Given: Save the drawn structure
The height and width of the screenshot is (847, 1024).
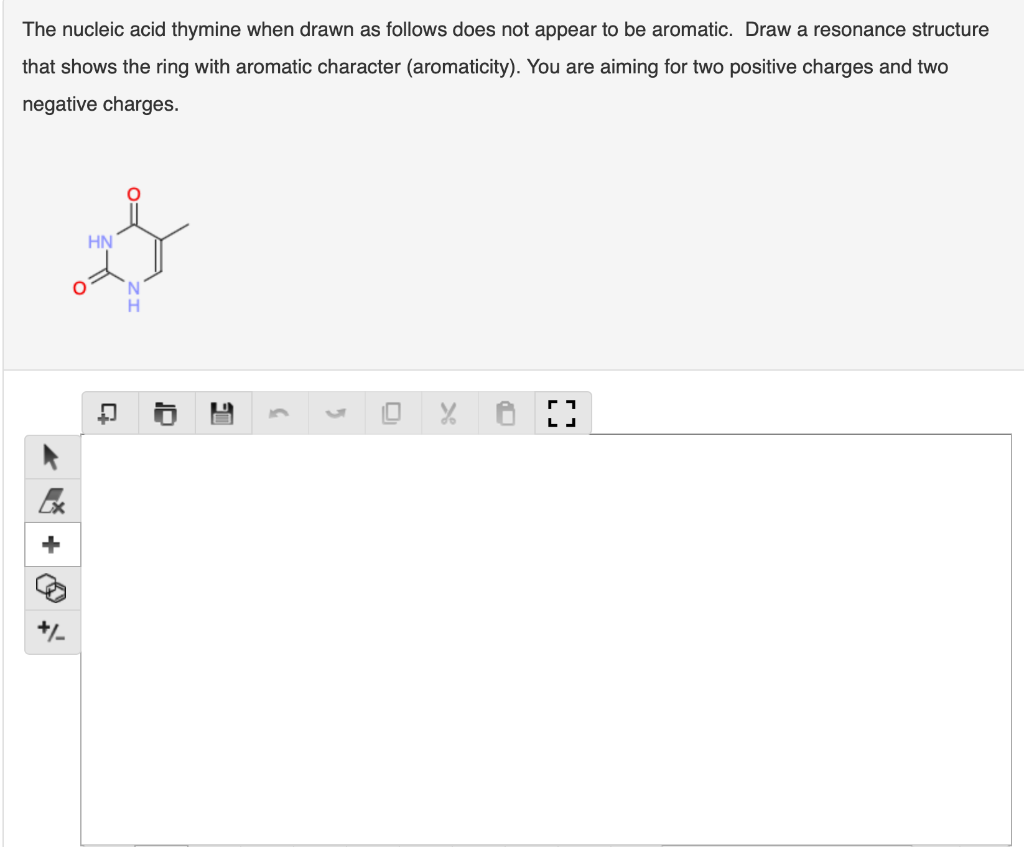Looking at the screenshot, I should point(222,412).
